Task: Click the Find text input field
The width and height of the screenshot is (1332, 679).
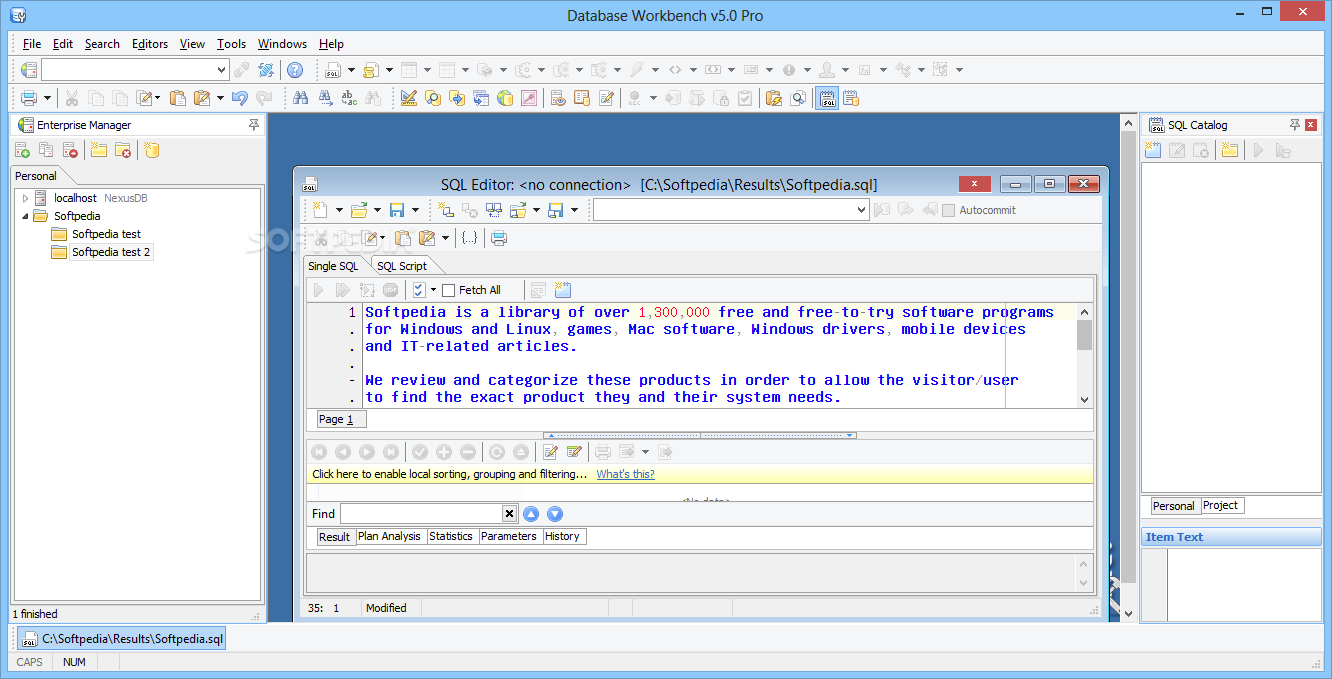Action: pyautogui.click(x=421, y=514)
